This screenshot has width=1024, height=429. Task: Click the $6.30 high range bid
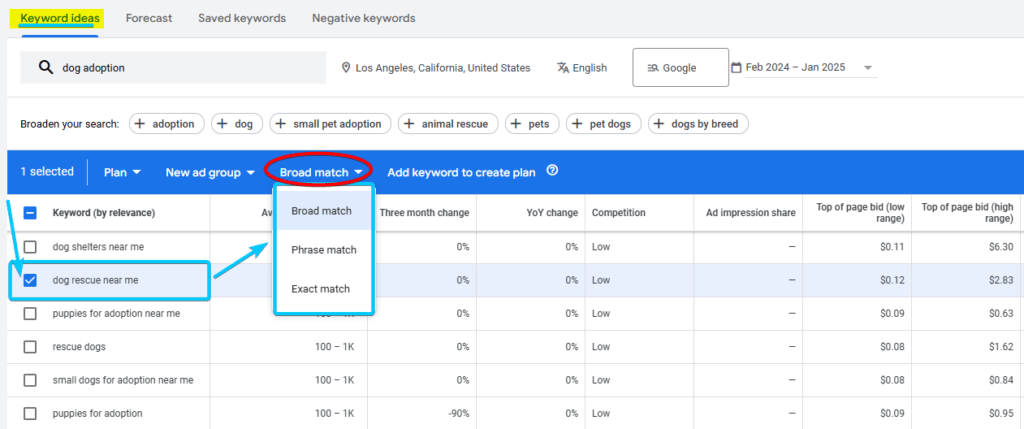[x=1000, y=247]
